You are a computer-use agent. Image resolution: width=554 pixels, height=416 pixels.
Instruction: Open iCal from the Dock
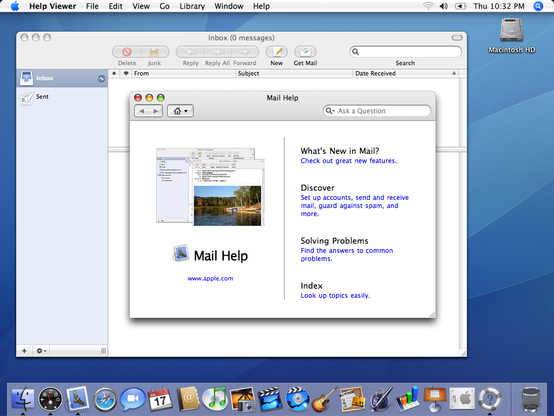tap(160, 399)
